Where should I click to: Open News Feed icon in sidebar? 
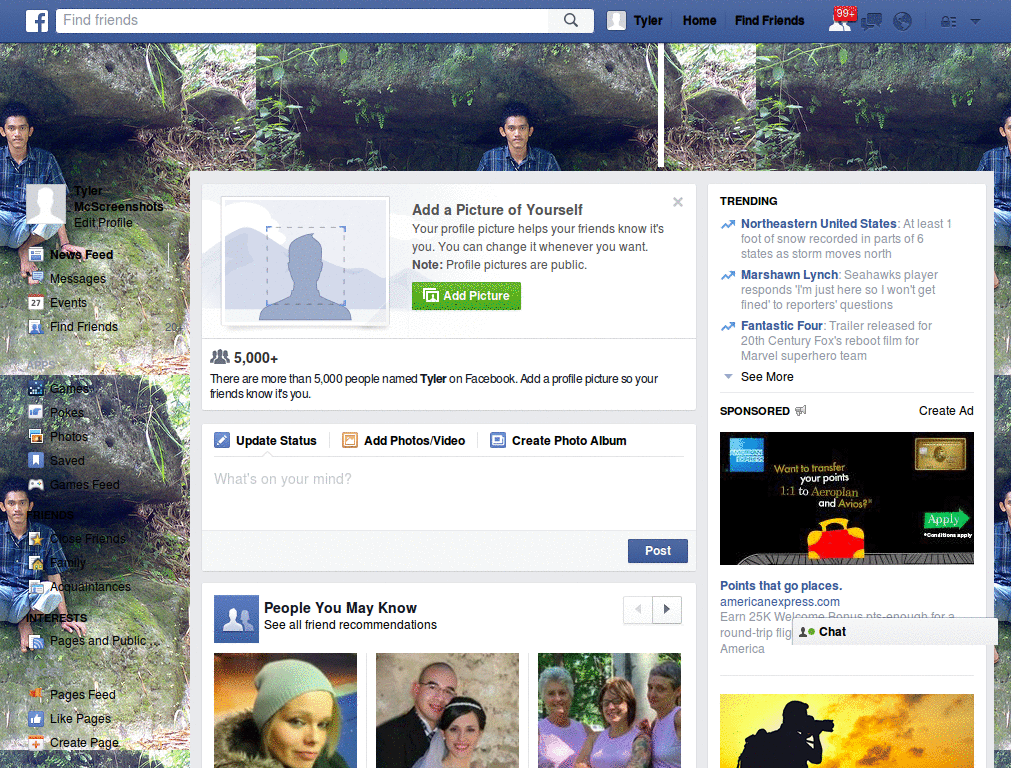[36, 255]
